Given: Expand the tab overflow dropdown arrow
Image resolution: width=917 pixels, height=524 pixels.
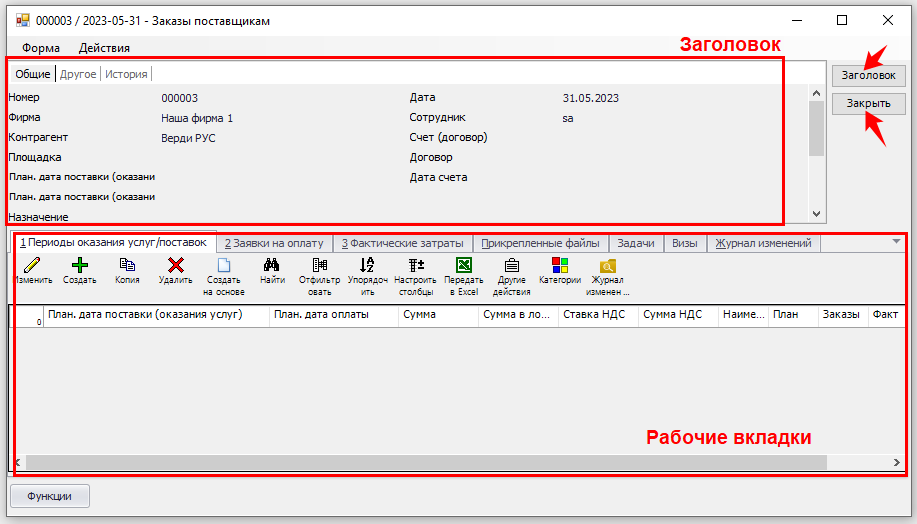Looking at the screenshot, I should pyautogui.click(x=896, y=241).
